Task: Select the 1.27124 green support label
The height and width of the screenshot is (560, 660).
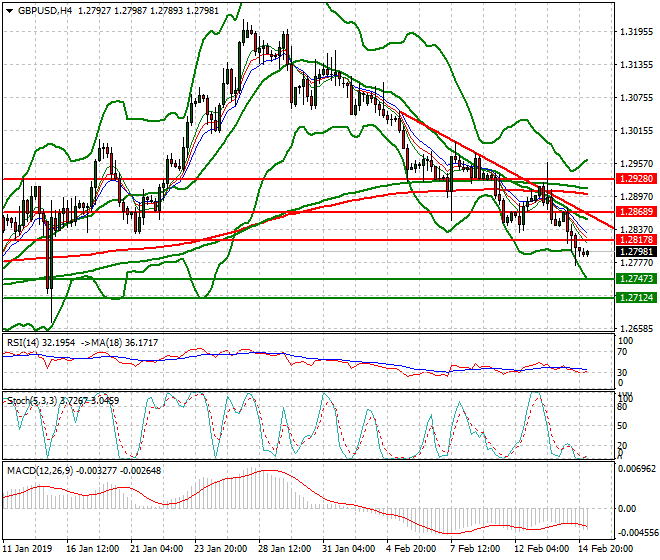Action: click(636, 298)
